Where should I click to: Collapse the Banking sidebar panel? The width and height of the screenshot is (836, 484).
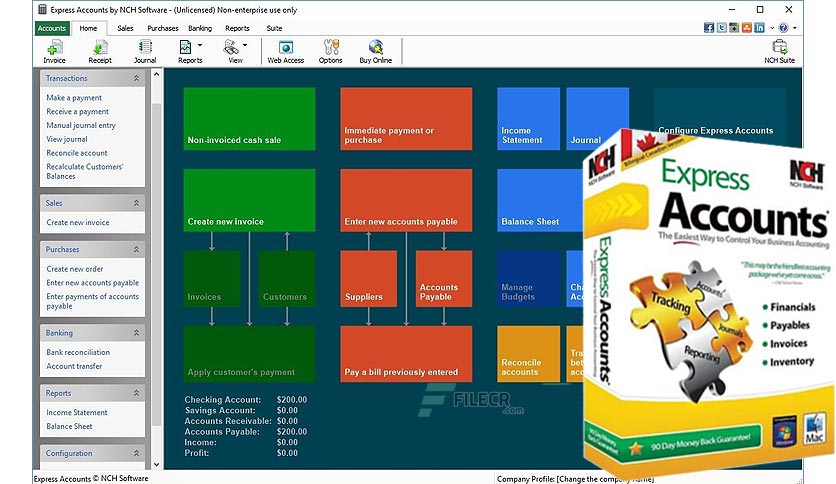pos(136,333)
